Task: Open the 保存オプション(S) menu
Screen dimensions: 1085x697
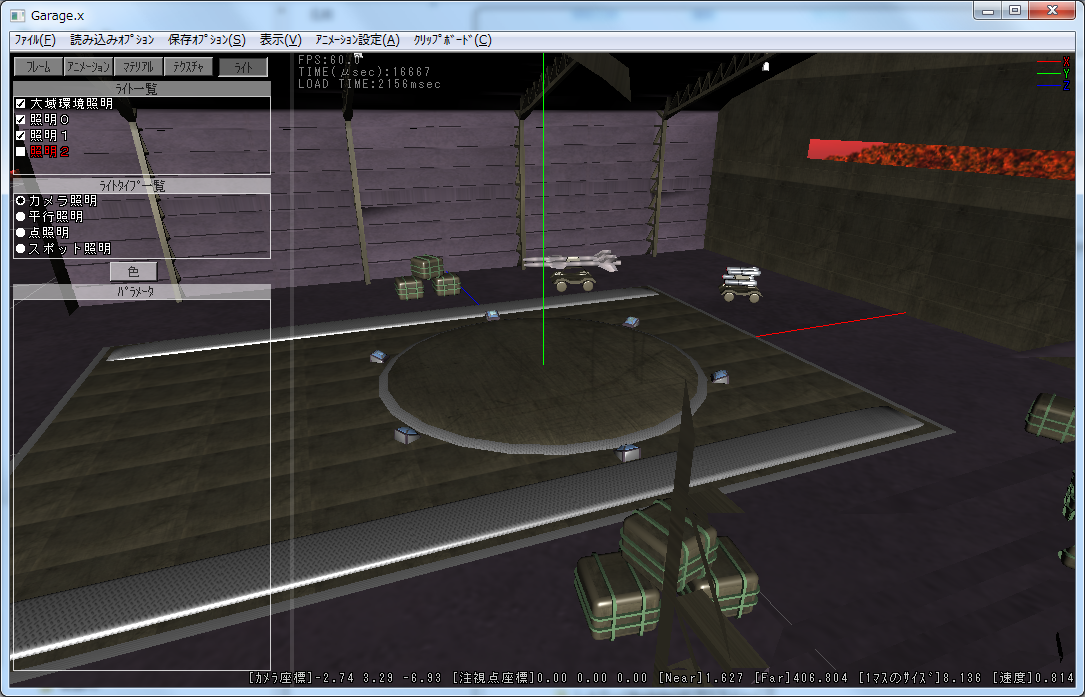Action: point(206,40)
